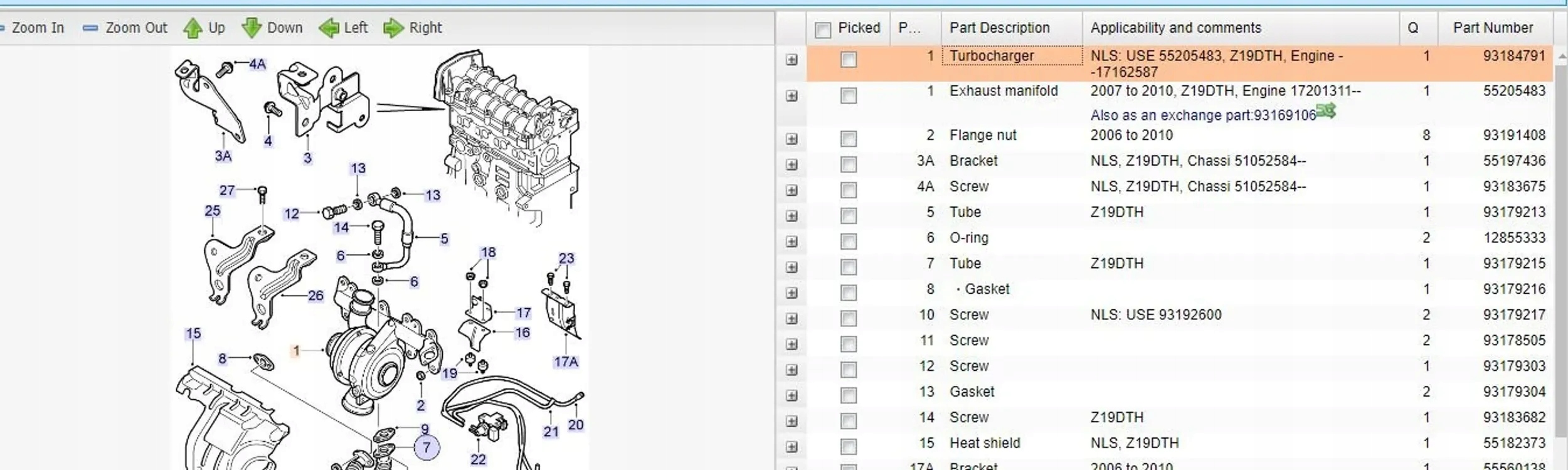
Task: Click the "NLS: USE 93192600" comment
Action: pos(1156,315)
